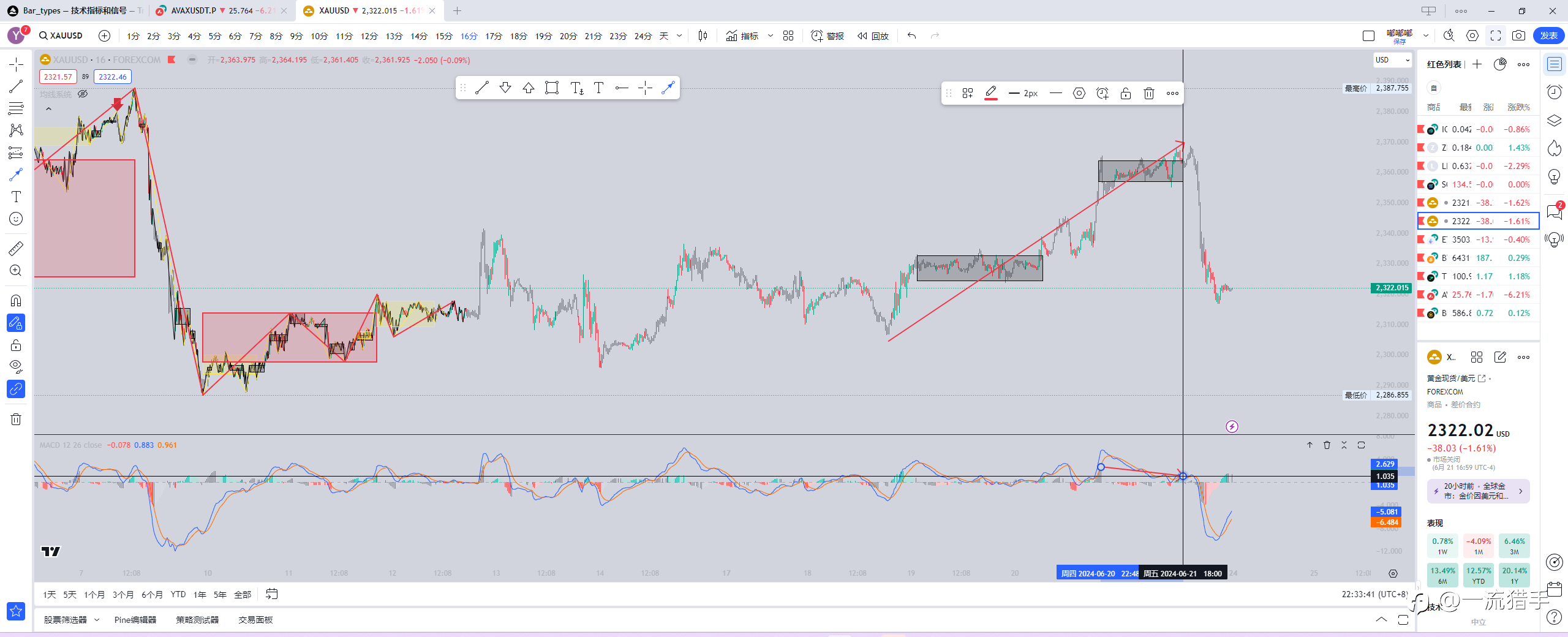Image resolution: width=1568 pixels, height=637 pixels.
Task: Click the remove drawings trash icon in sidebar
Action: (x=16, y=419)
